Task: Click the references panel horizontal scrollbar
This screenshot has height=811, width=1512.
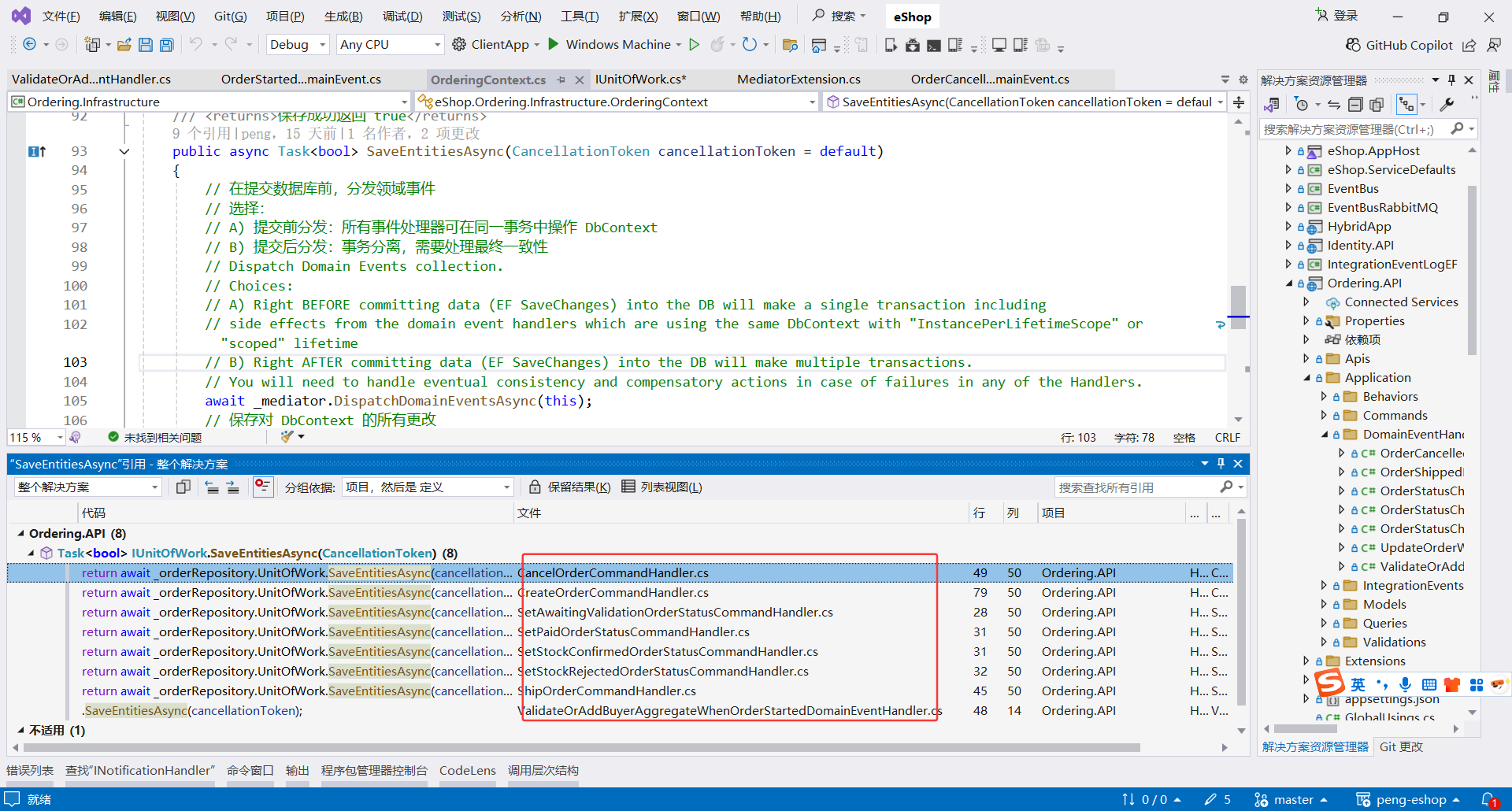Action: coord(581,747)
